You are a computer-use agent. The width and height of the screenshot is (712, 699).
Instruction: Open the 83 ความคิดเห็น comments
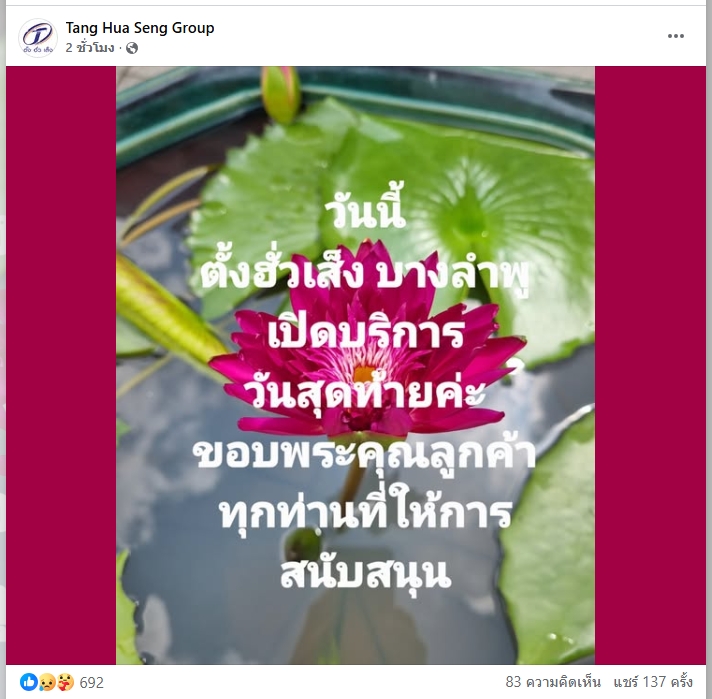coord(553,682)
